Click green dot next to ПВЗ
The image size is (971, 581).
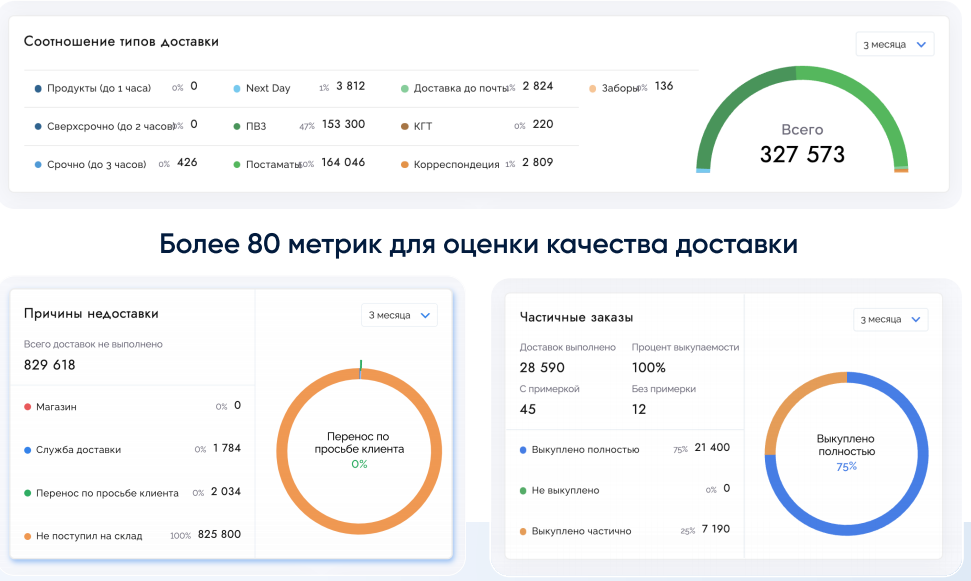(237, 127)
